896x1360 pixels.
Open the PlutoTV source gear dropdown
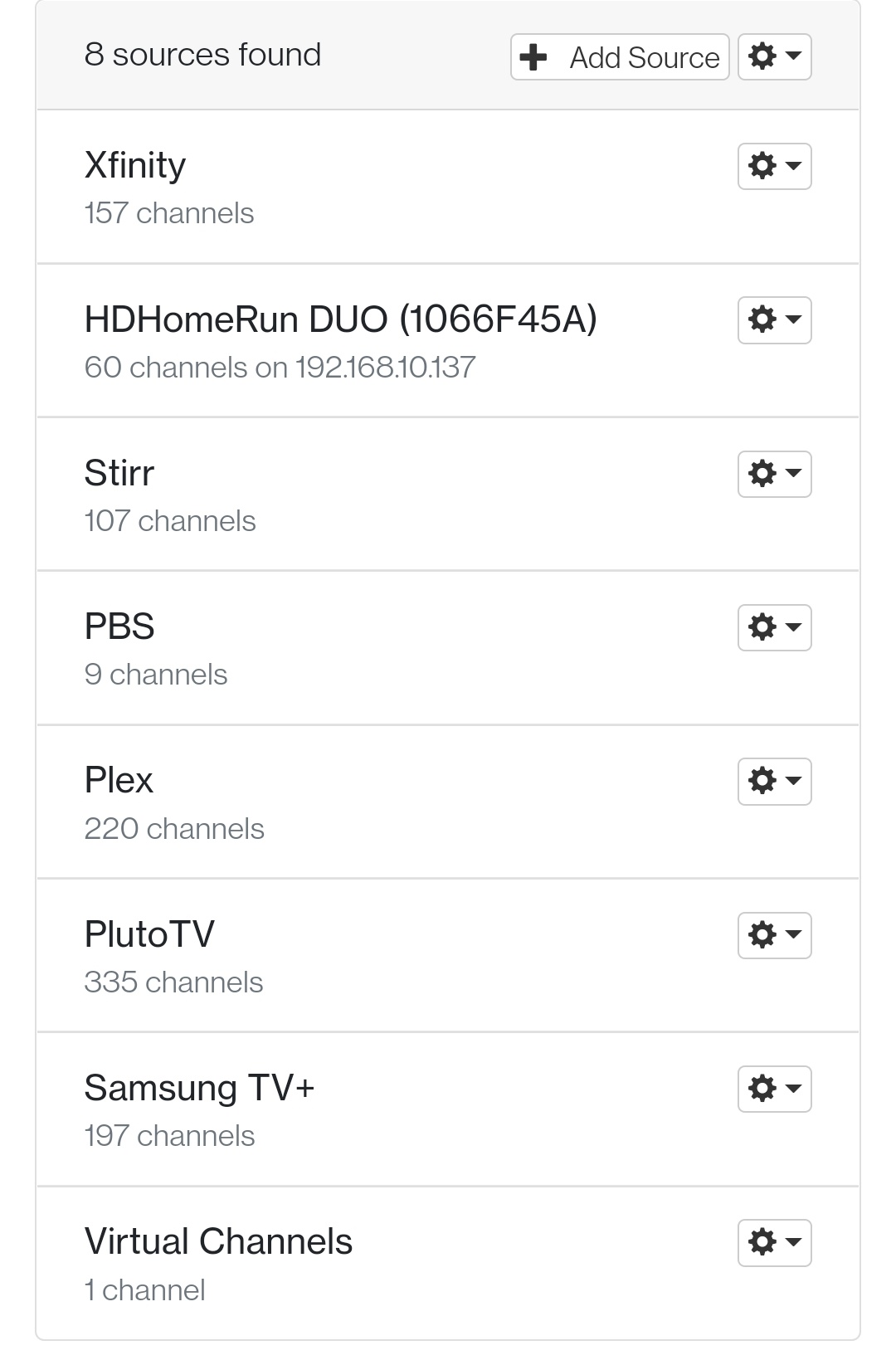point(774,935)
